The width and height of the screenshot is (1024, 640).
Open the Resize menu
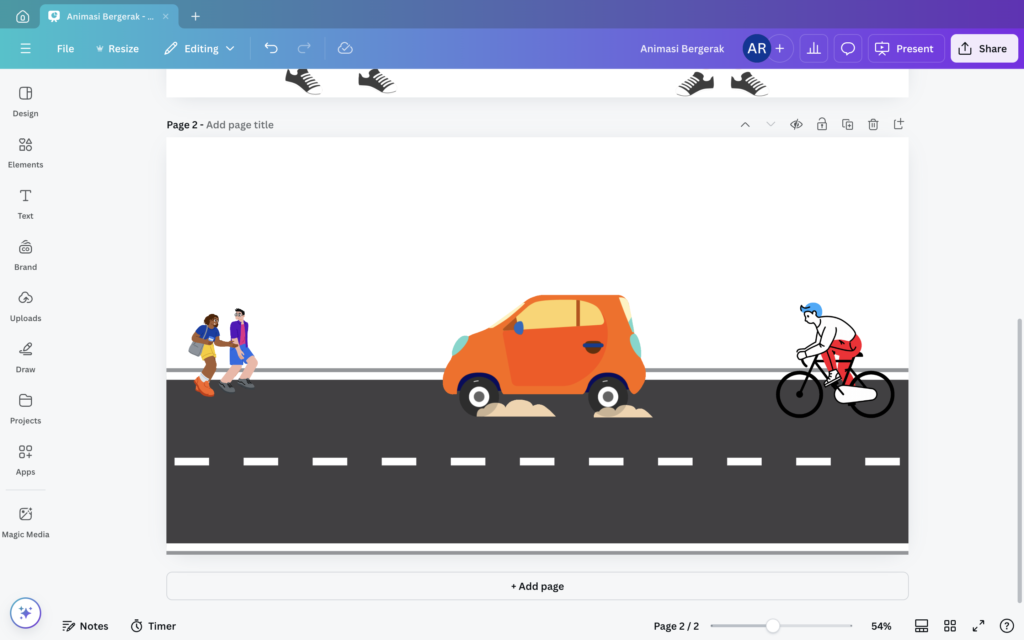click(118, 48)
